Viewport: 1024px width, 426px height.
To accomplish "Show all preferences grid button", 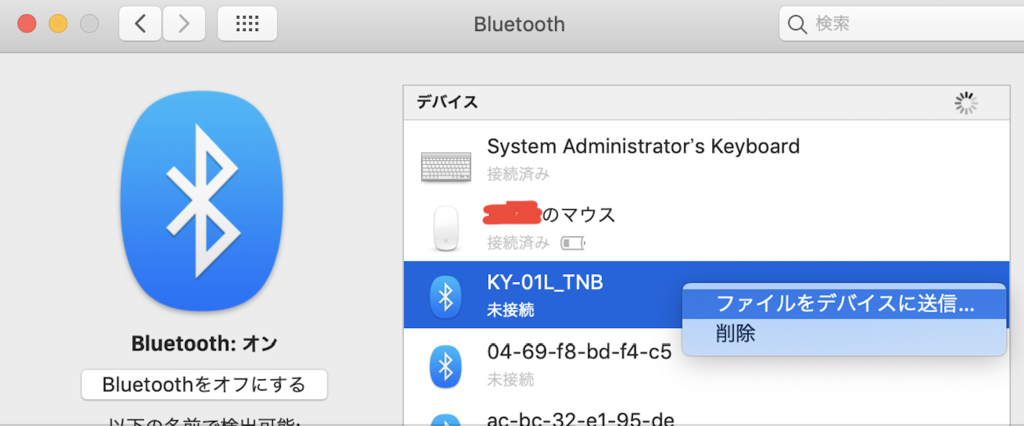I will (x=247, y=24).
